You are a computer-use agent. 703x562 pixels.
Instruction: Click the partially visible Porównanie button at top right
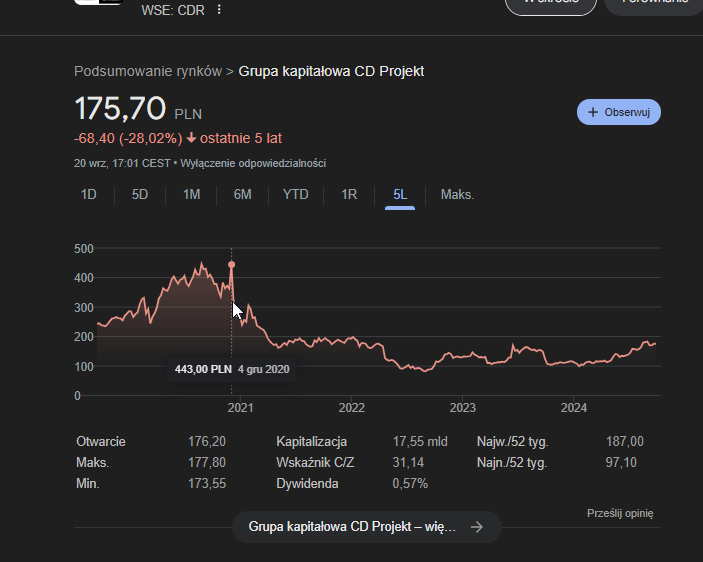coord(654,3)
